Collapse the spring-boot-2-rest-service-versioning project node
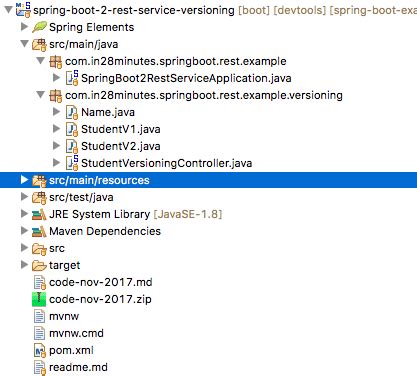The image size is (417, 376). (8, 9)
